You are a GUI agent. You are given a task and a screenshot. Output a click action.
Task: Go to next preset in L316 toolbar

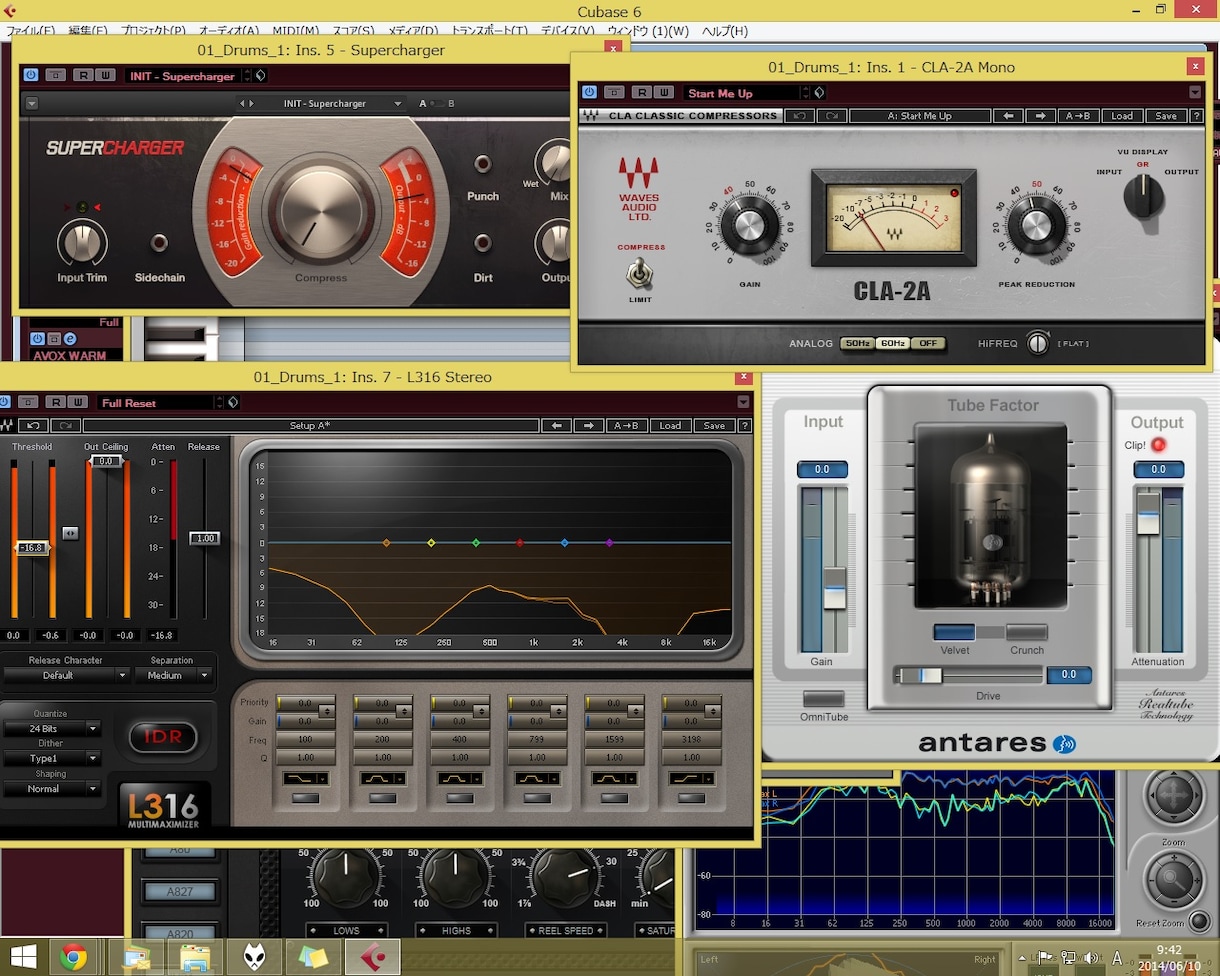coord(590,425)
